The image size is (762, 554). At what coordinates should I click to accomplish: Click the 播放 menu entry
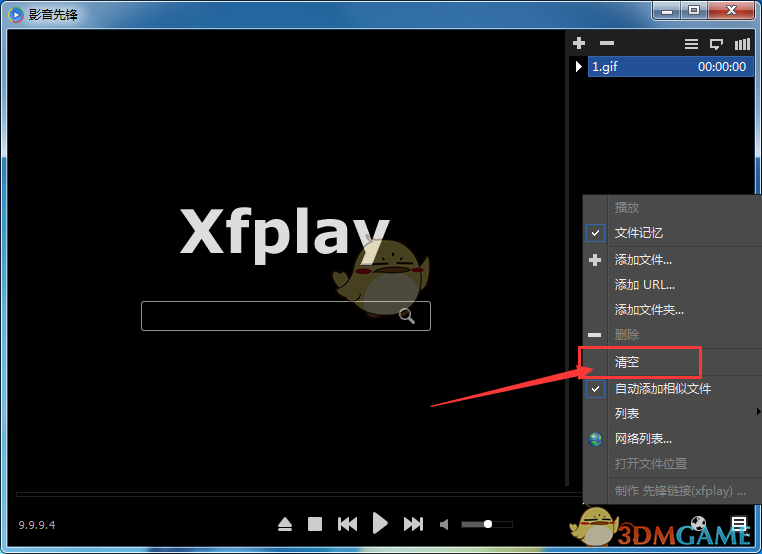(x=626, y=208)
